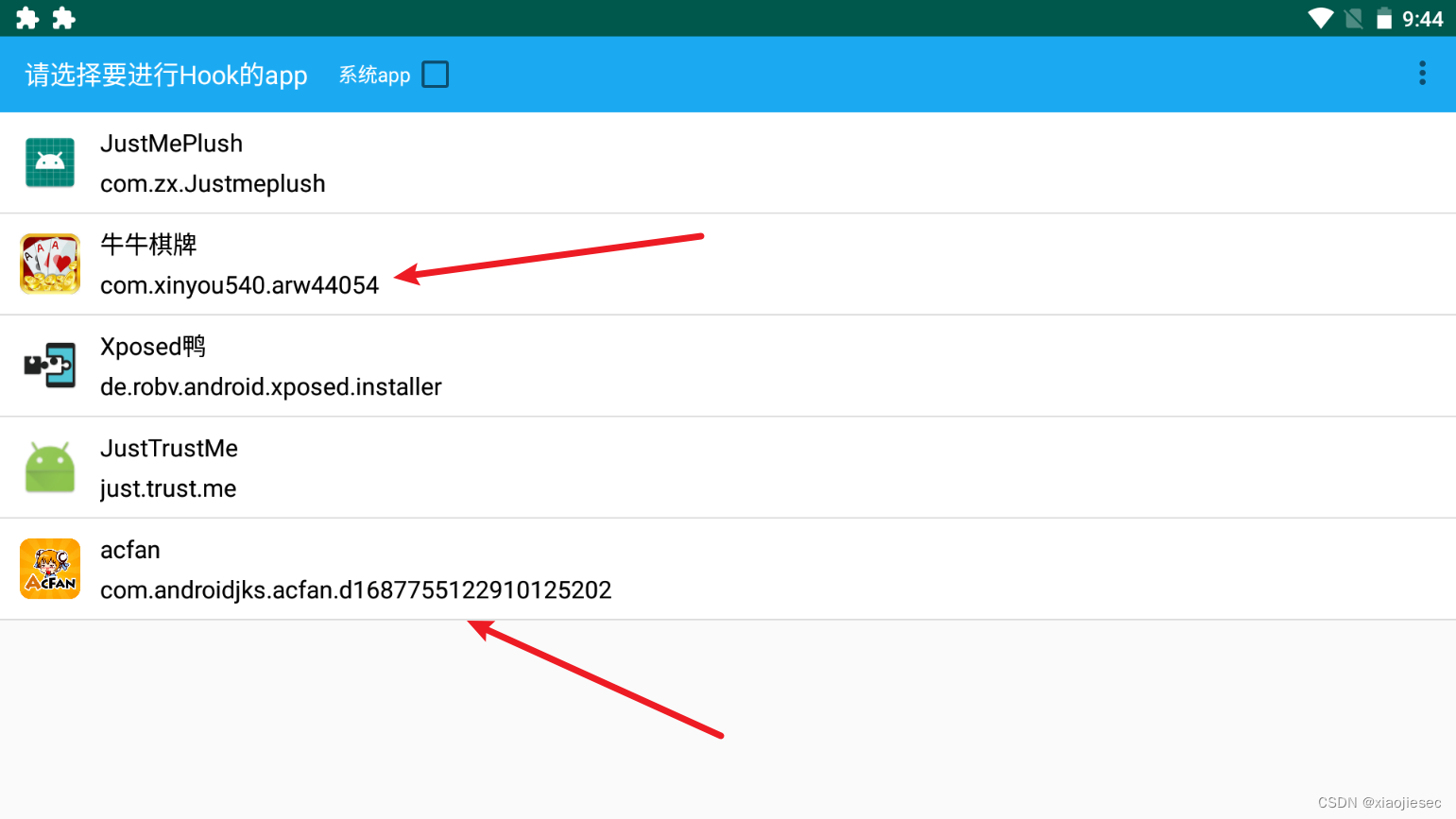Tap the 牛牛棋牌 poker cards icon
Viewport: 1456px width, 819px height.
[50, 264]
